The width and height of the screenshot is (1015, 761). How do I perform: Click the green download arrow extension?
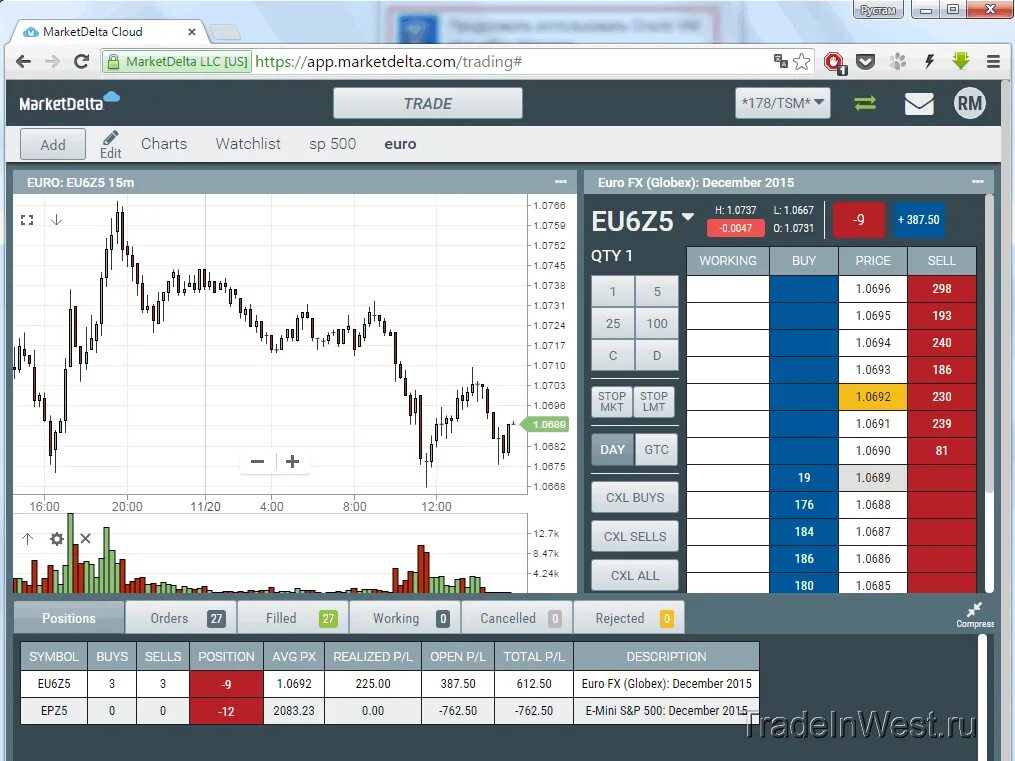point(961,61)
